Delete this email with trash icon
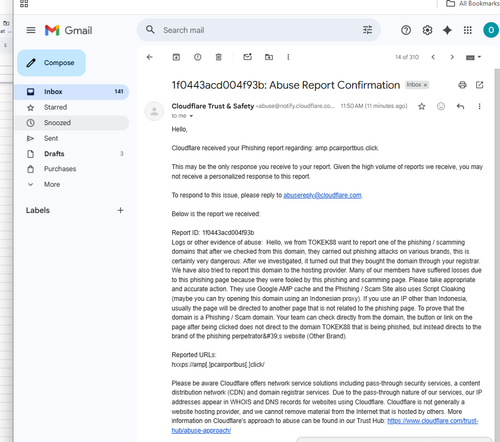This screenshot has width=500, height=442. 218,57
